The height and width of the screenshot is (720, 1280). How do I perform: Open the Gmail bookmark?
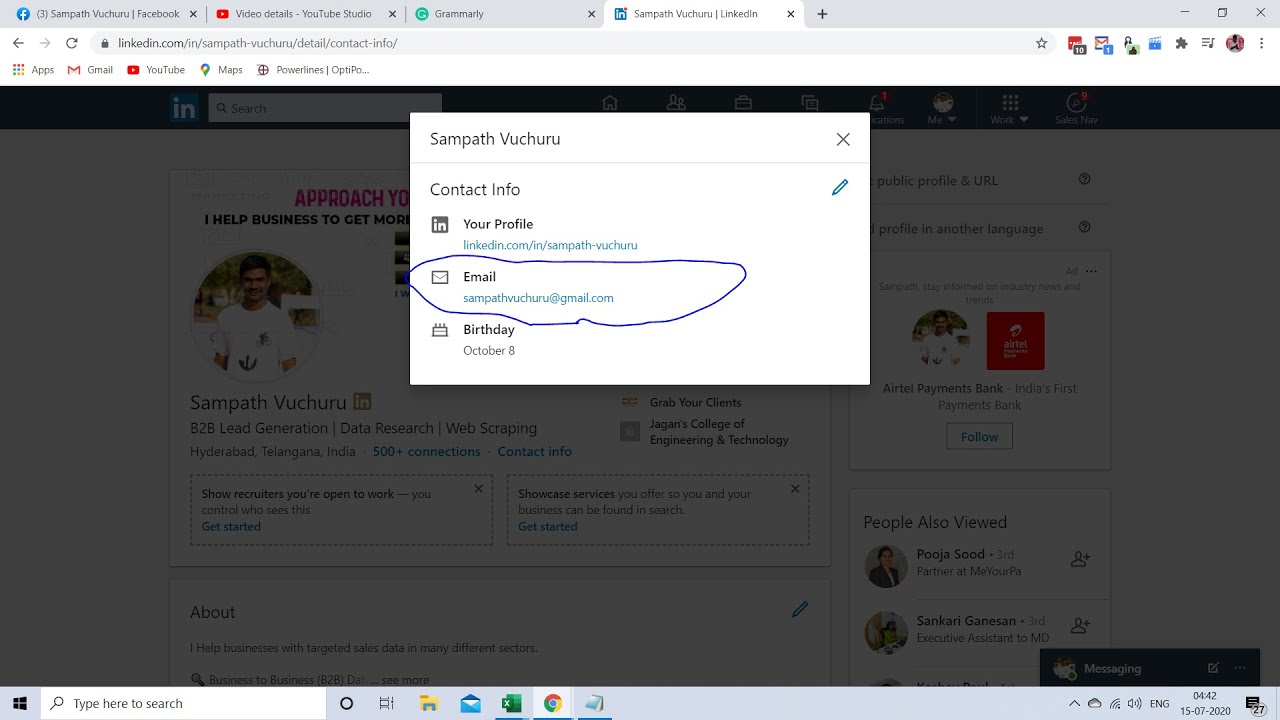click(x=90, y=70)
